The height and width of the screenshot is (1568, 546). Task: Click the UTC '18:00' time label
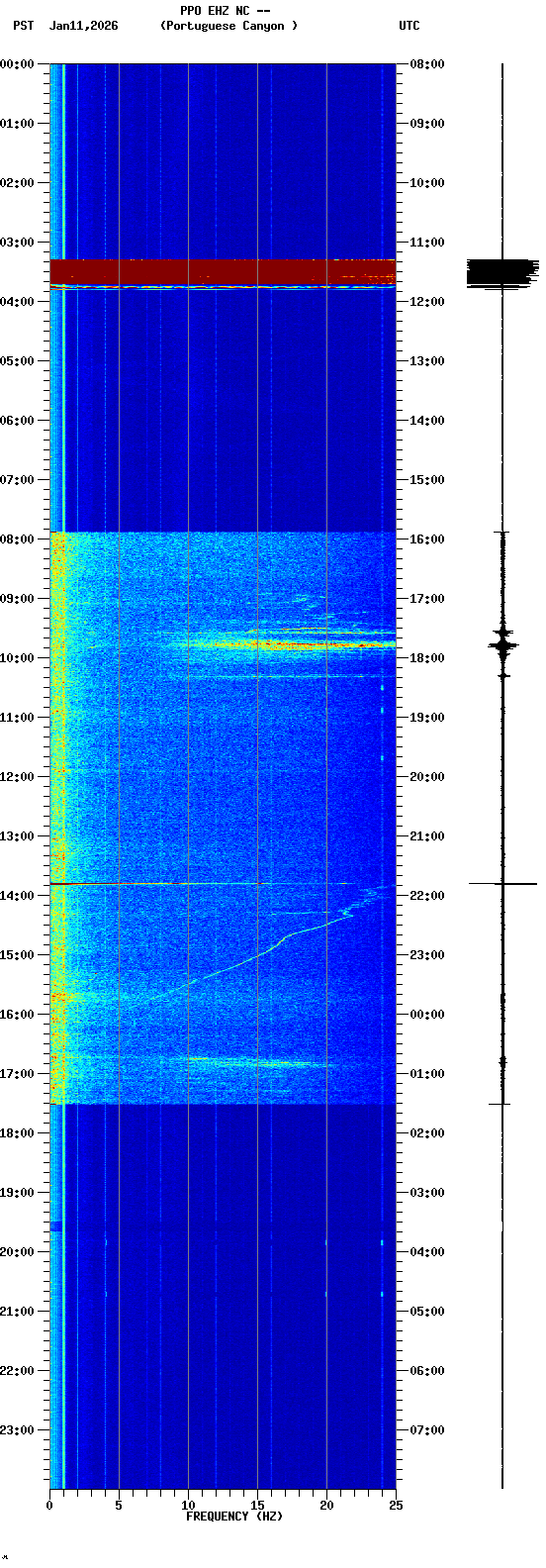(x=427, y=658)
